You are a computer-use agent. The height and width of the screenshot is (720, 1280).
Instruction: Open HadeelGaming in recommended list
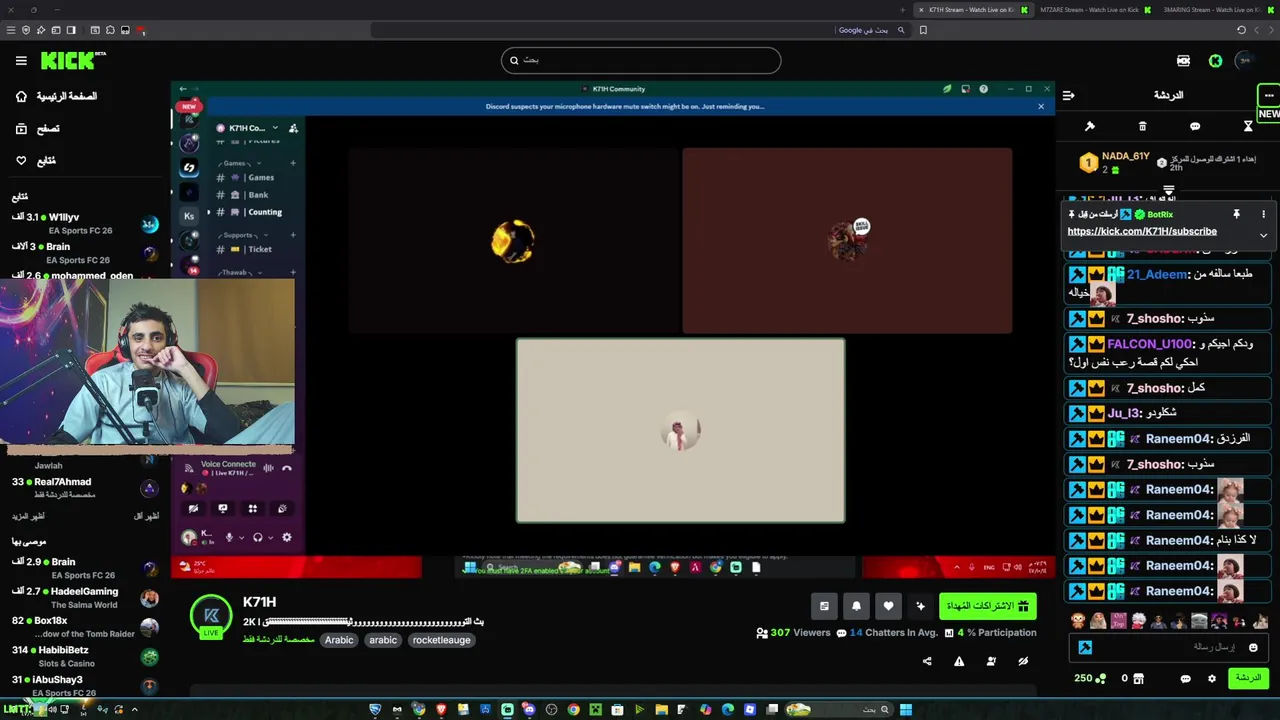coord(85,598)
